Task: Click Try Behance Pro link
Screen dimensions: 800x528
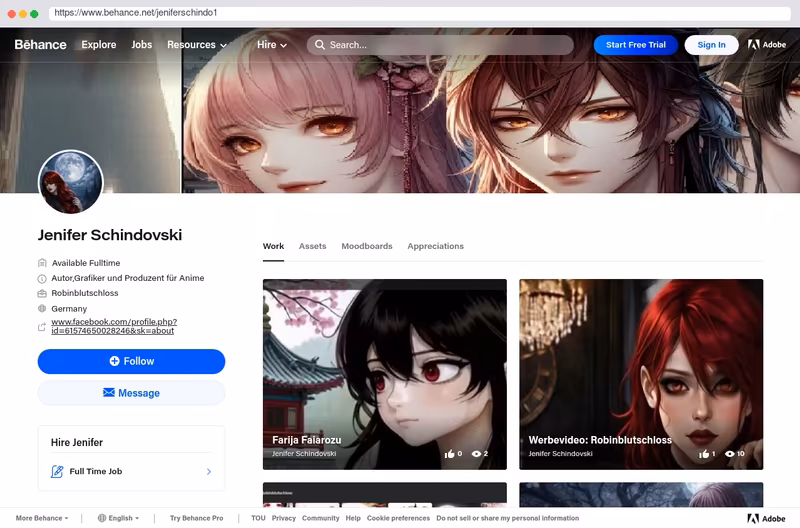Action: point(196,518)
